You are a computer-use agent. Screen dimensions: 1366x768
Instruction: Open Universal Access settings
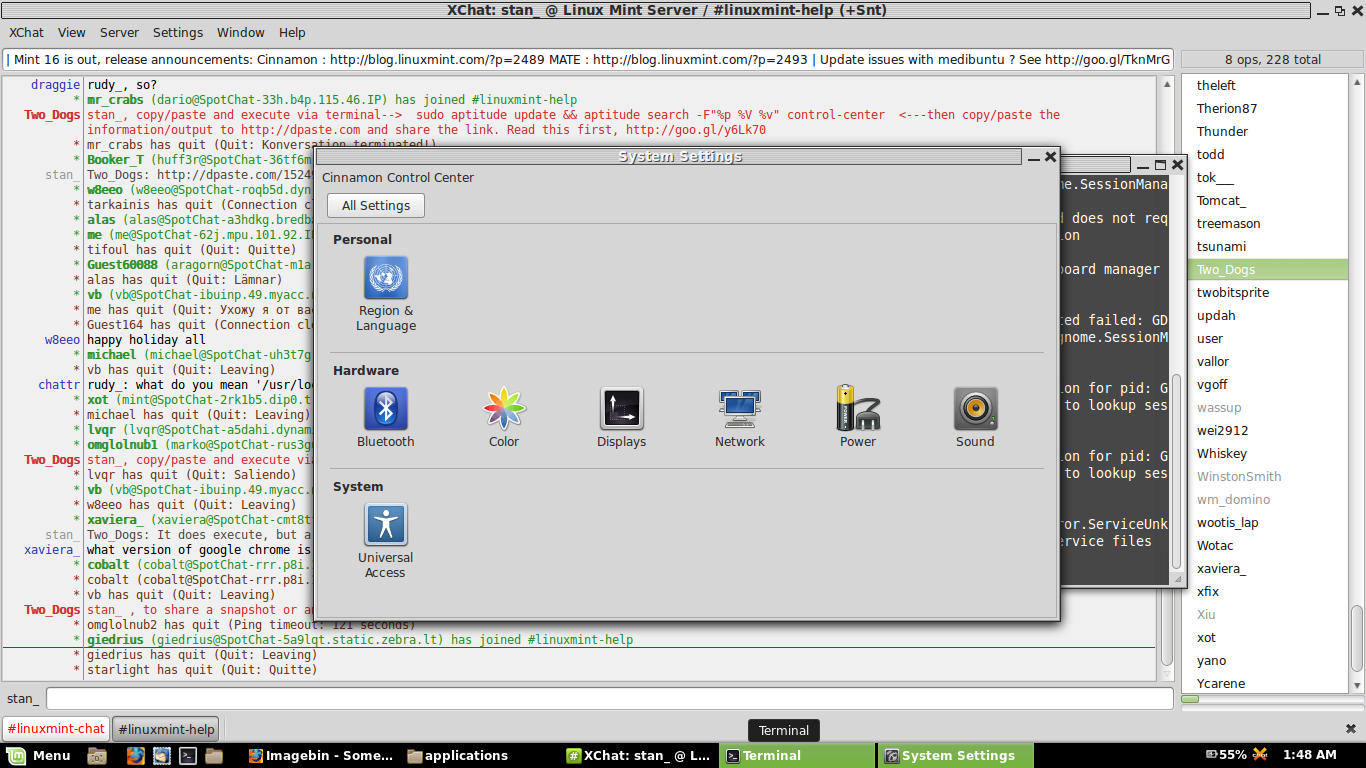pyautogui.click(x=386, y=541)
